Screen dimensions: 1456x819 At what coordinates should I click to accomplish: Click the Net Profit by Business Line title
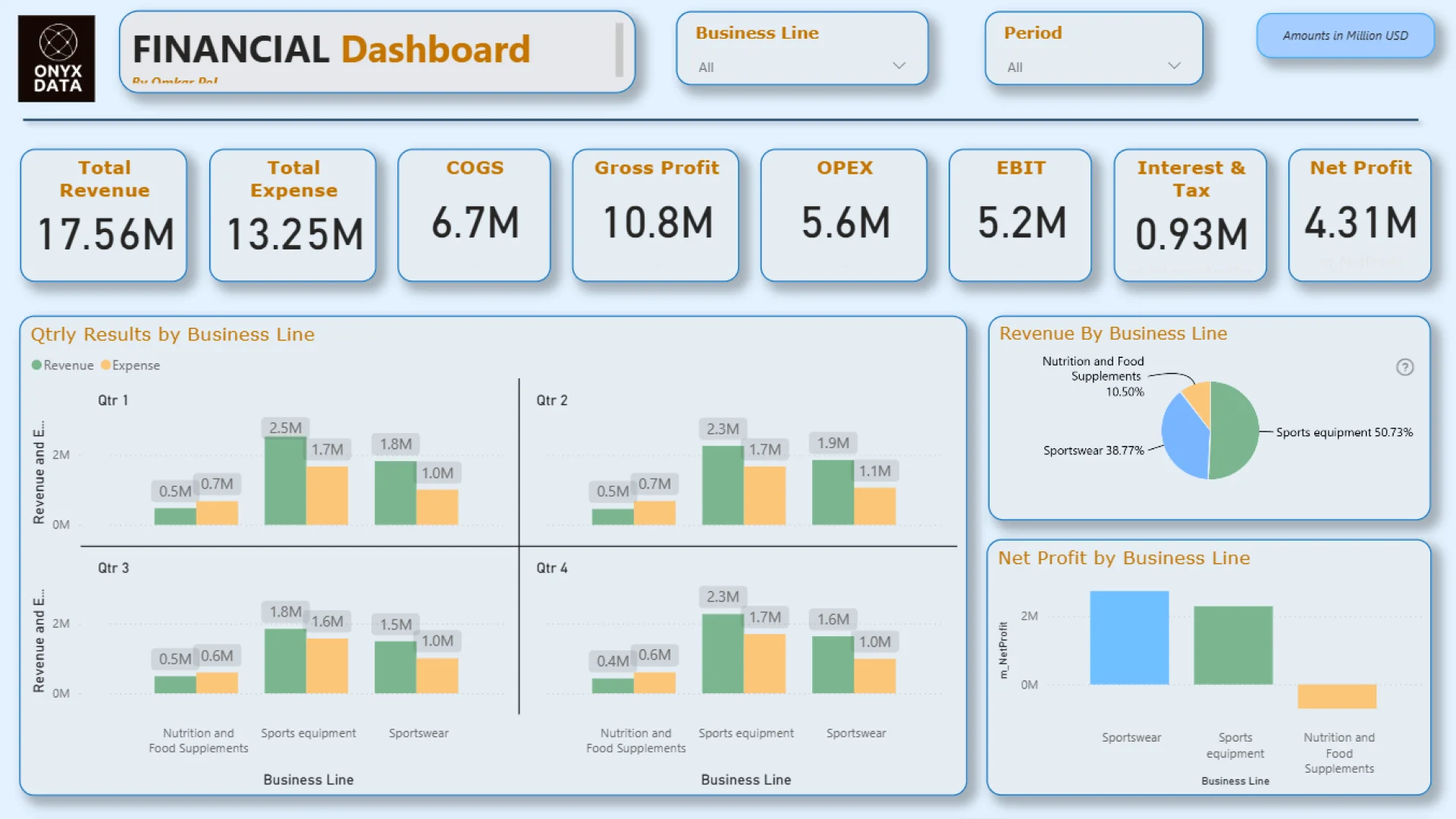click(x=1124, y=558)
